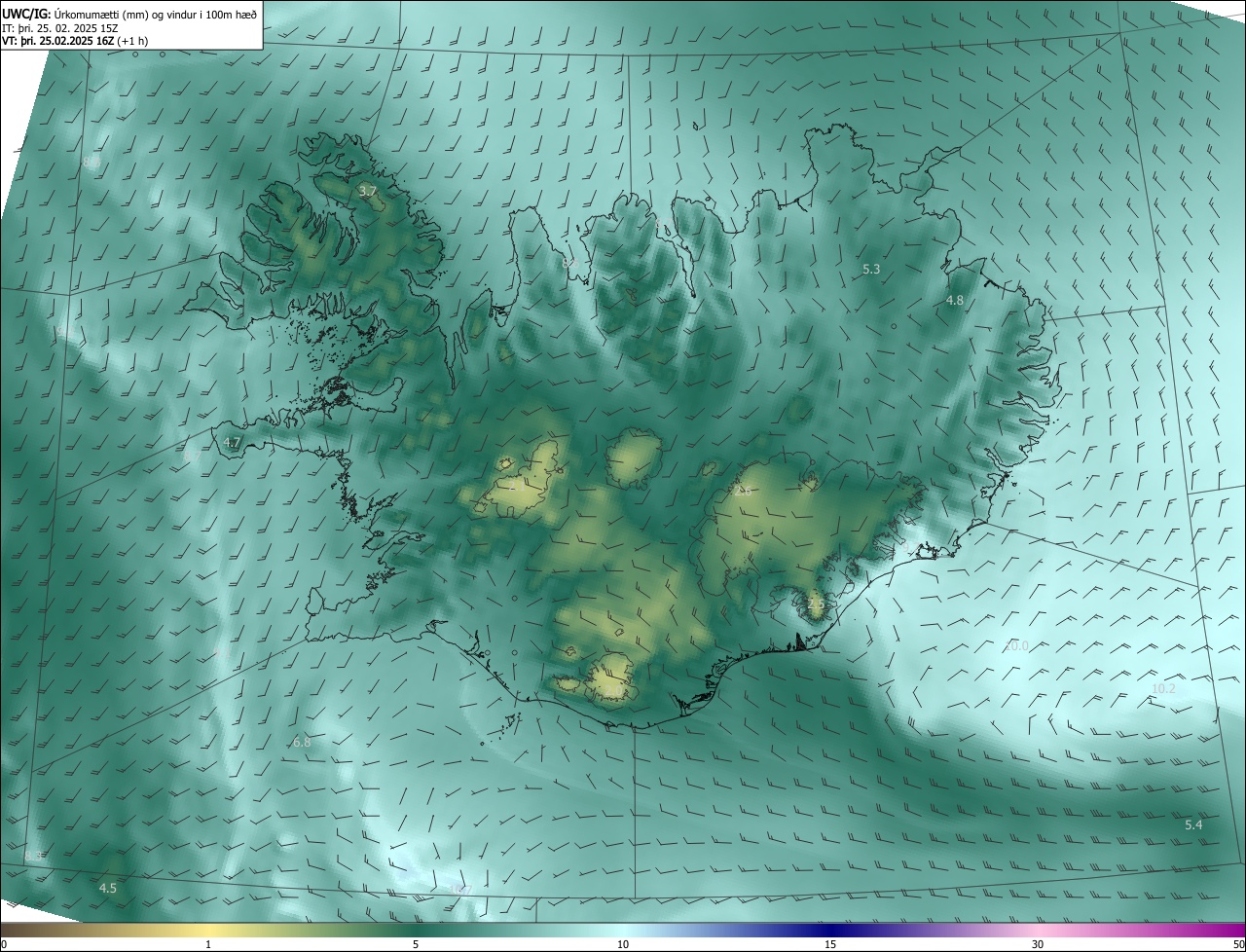Pick the yellow segment of the color scale
The width and height of the screenshot is (1246, 952).
(x=208, y=930)
